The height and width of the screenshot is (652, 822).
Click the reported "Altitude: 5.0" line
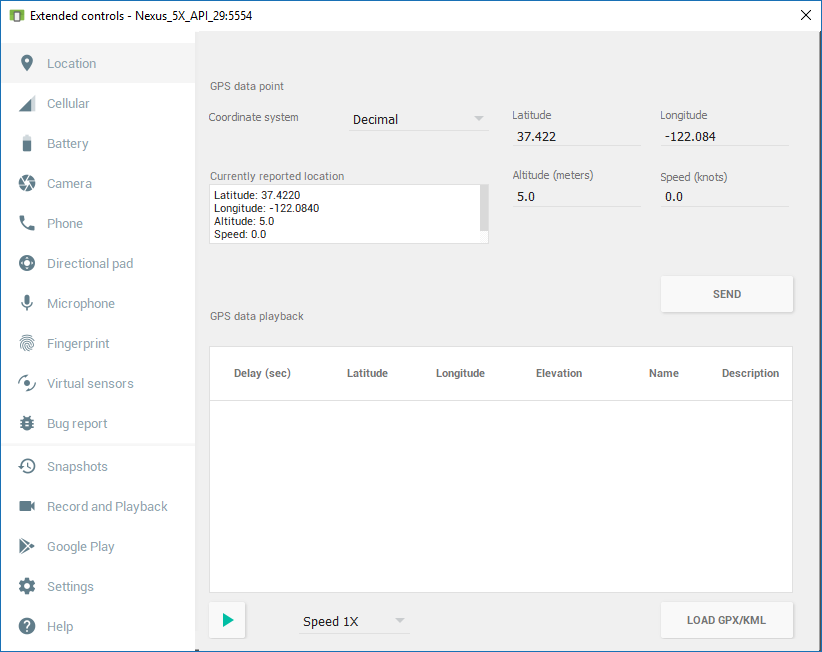click(x=244, y=221)
